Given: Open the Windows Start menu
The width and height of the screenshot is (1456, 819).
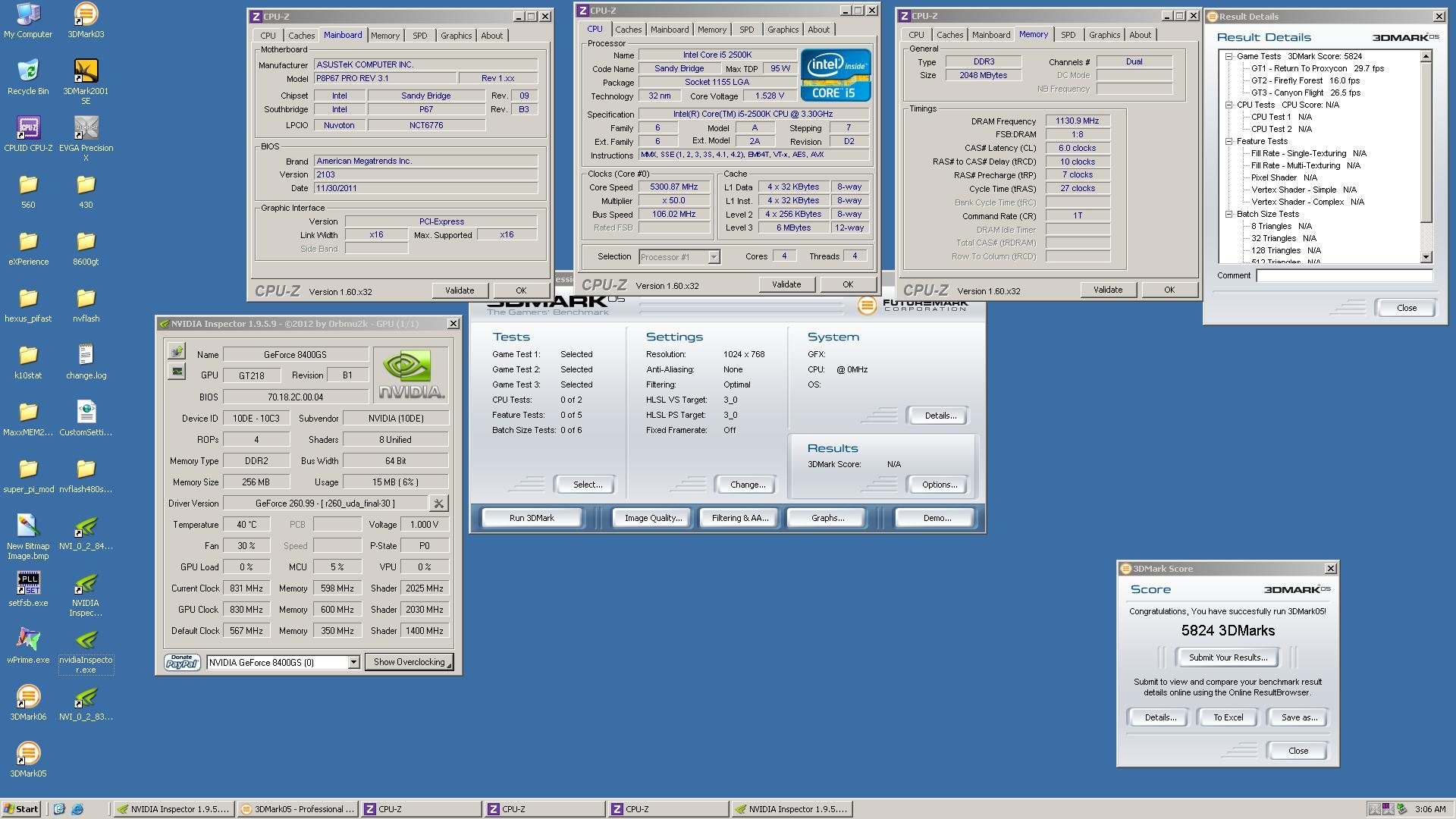Looking at the screenshot, I should pos(21,809).
